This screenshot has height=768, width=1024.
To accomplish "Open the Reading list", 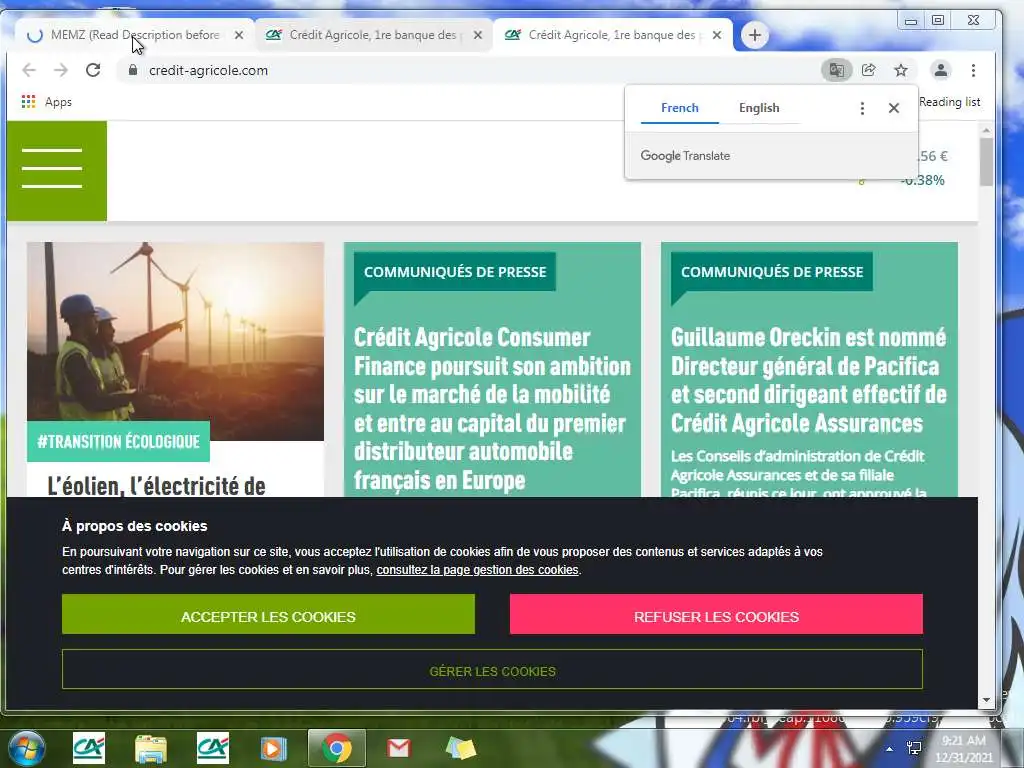I will pyautogui.click(x=950, y=102).
